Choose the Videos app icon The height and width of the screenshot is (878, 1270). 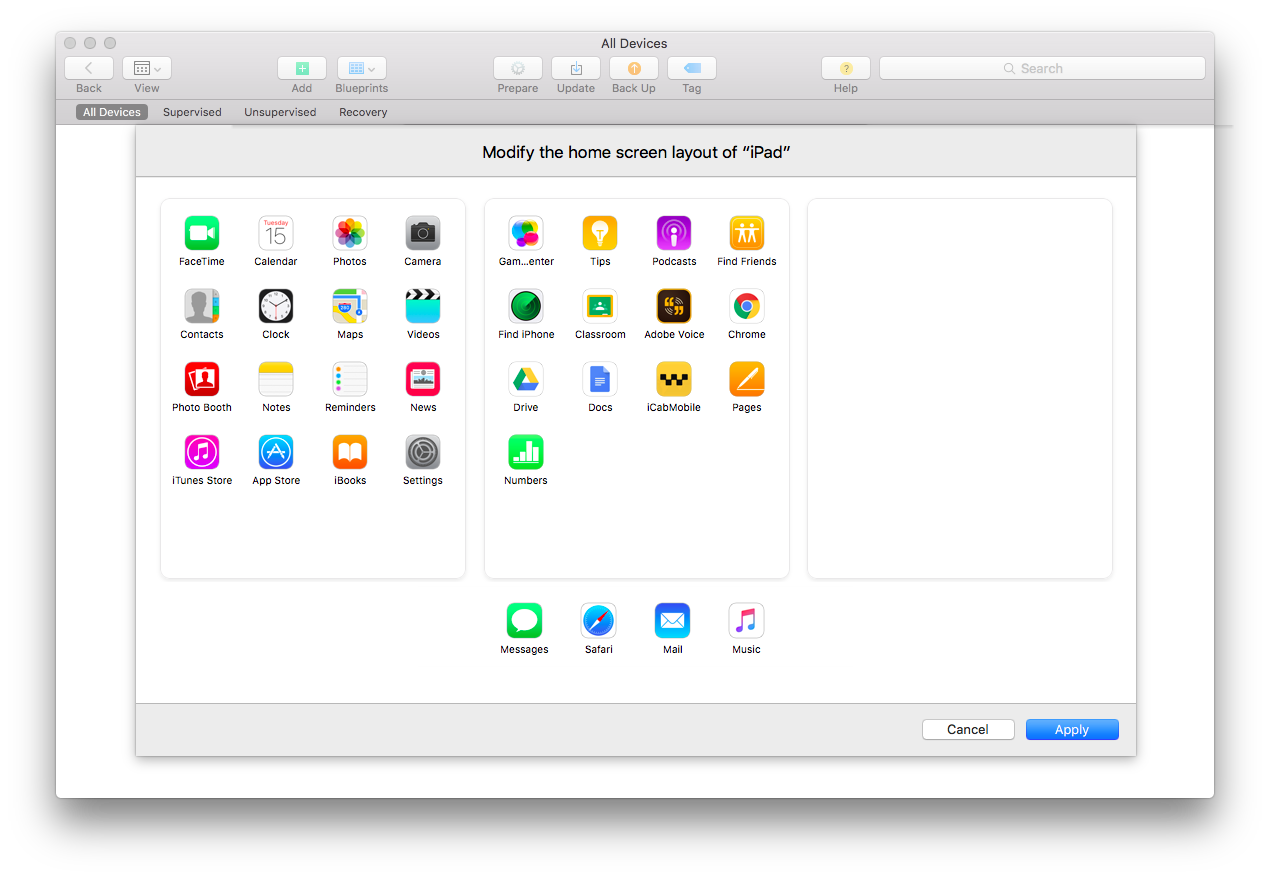coord(423,306)
